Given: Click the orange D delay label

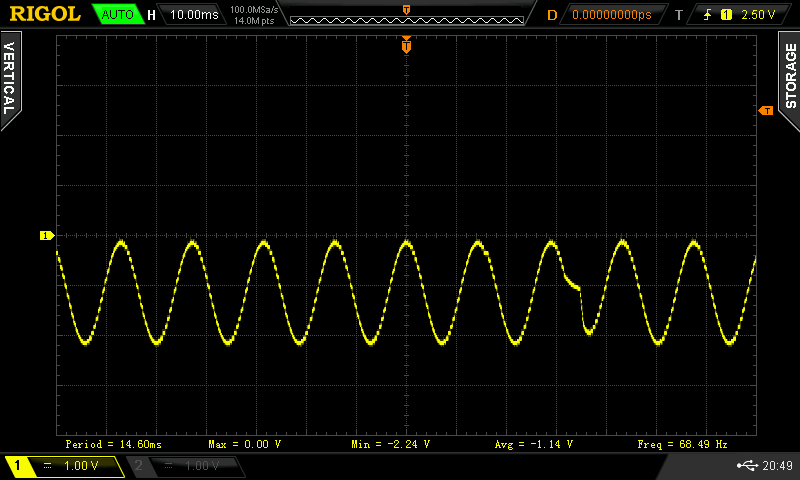Looking at the screenshot, I should [552, 15].
